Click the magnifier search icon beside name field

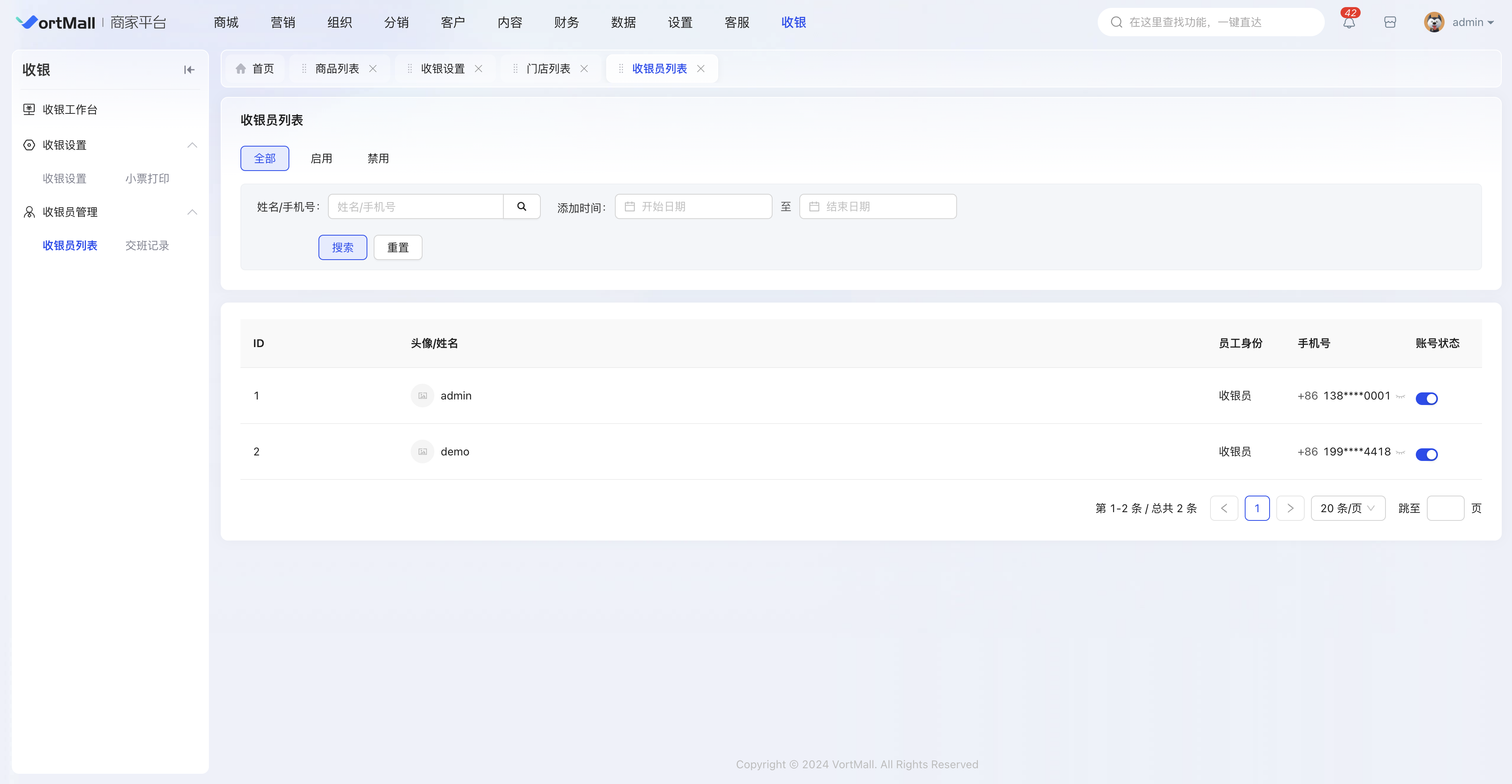click(x=521, y=206)
